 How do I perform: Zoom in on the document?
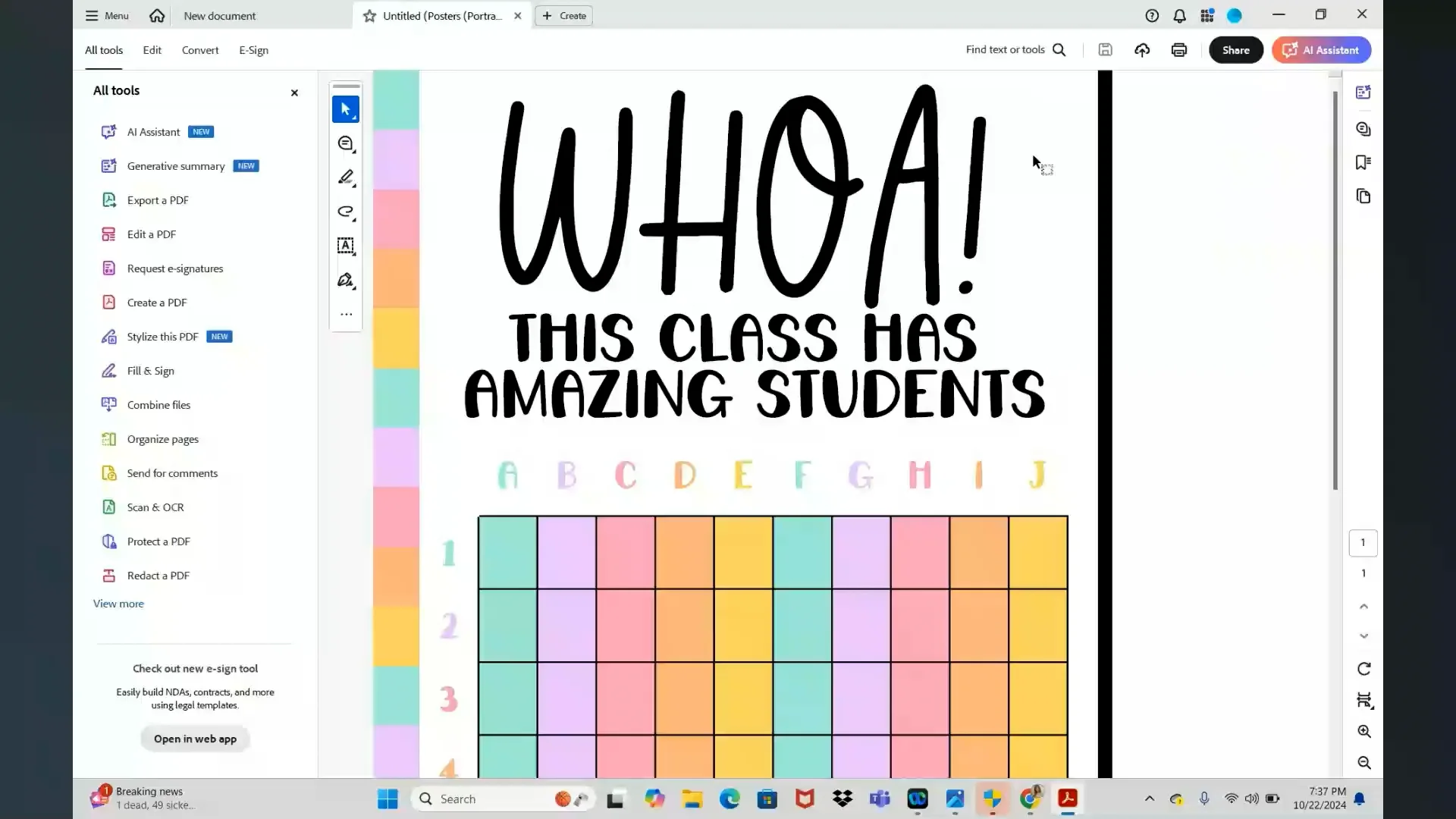tap(1363, 731)
